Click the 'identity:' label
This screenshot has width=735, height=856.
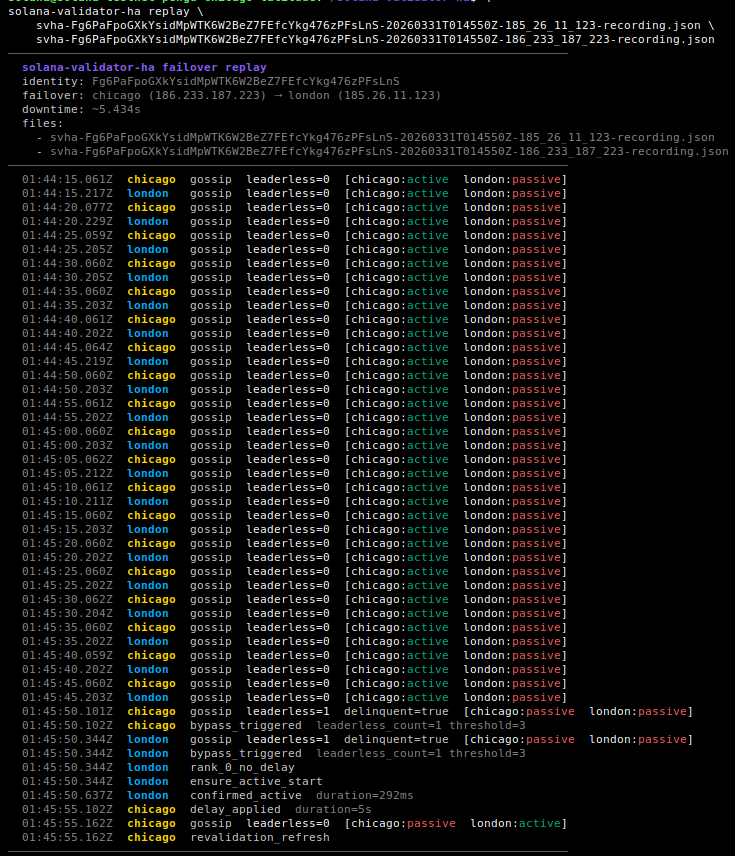click(53, 81)
